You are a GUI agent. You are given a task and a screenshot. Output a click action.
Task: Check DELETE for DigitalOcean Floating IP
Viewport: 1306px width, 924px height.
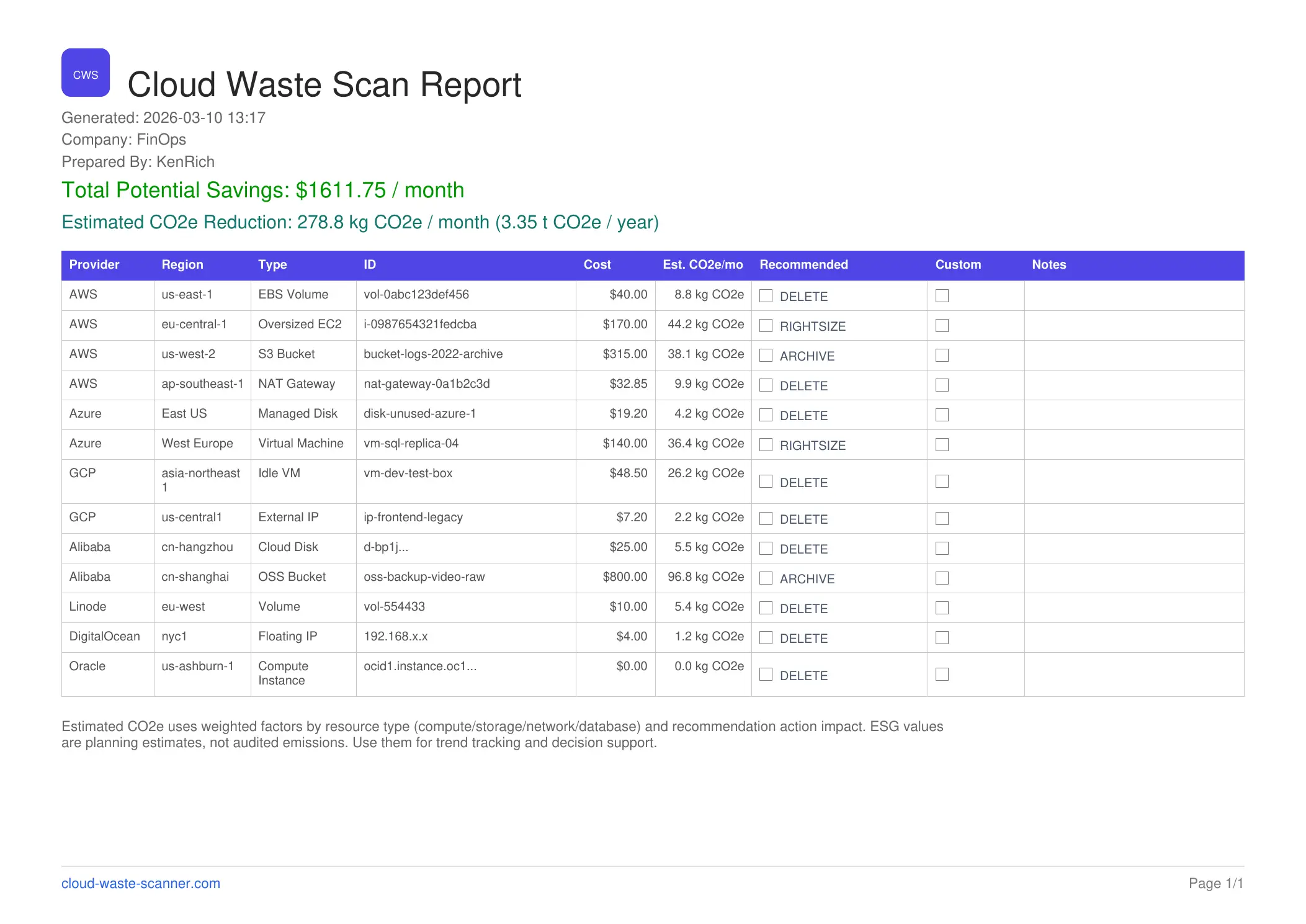click(x=766, y=637)
